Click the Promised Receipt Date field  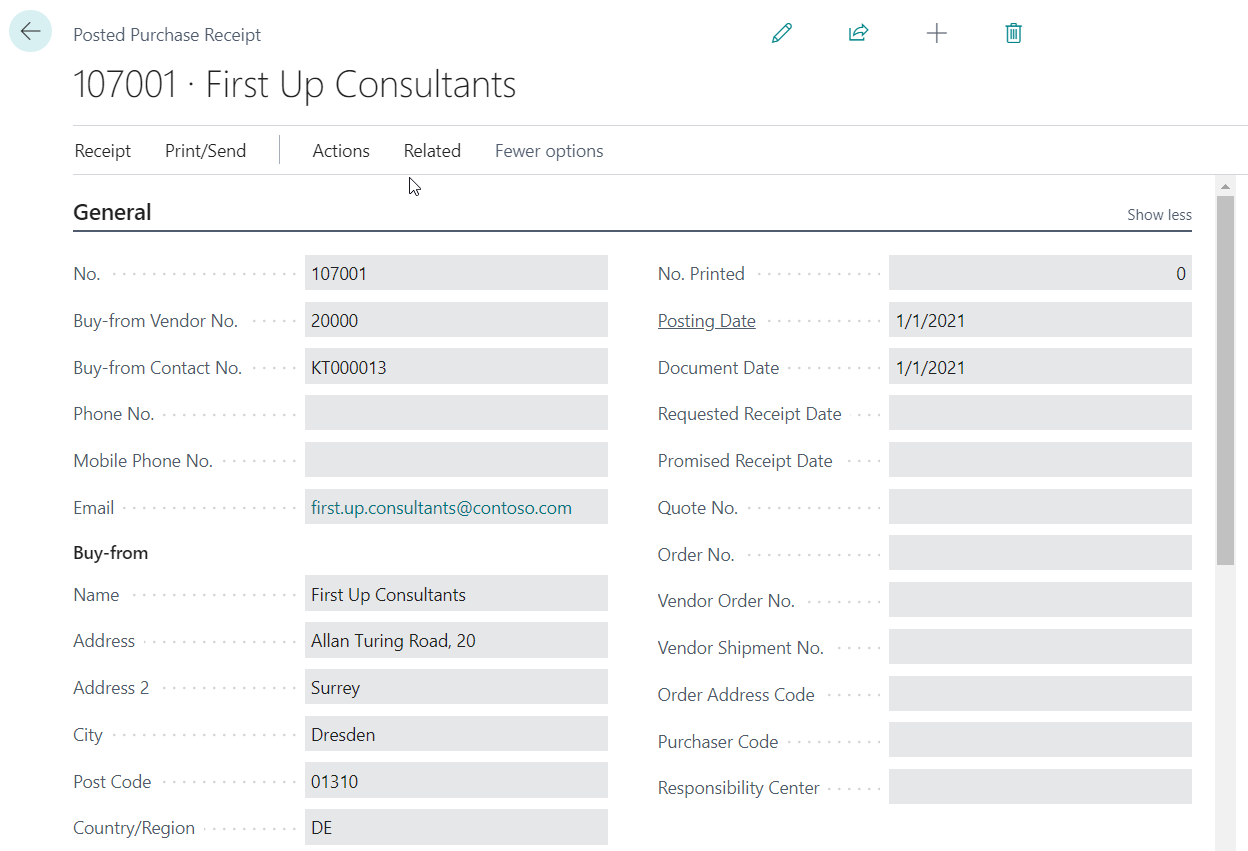pos(1040,460)
